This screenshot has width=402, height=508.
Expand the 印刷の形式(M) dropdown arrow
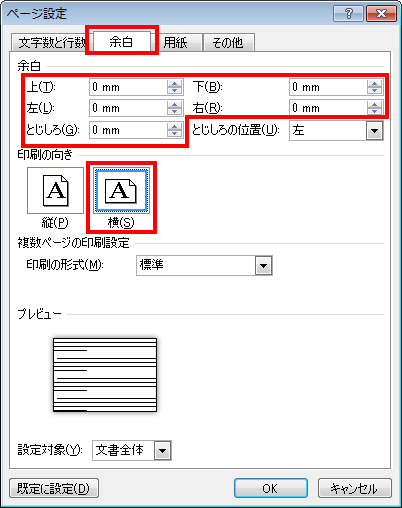pos(264,265)
